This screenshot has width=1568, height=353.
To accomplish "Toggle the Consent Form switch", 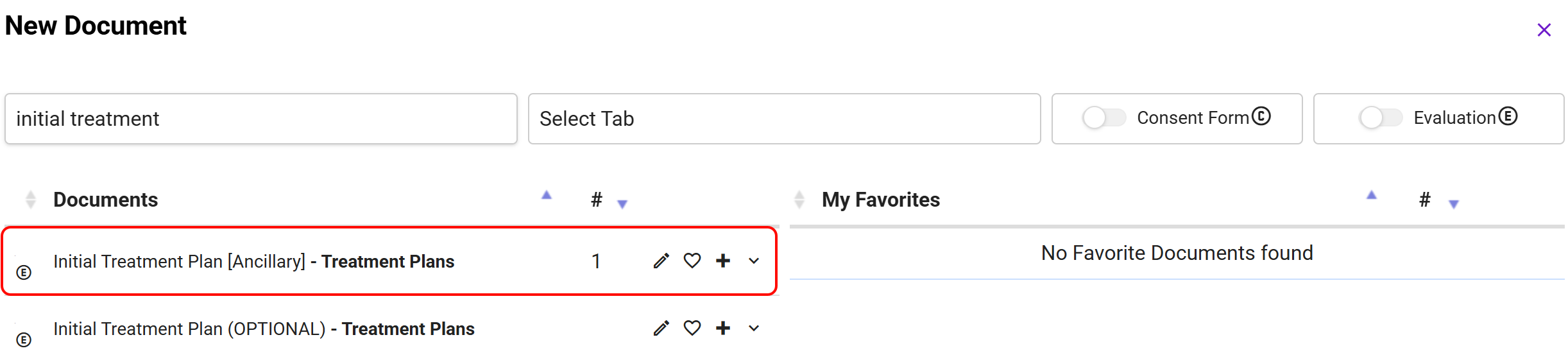I will pyautogui.click(x=1104, y=118).
